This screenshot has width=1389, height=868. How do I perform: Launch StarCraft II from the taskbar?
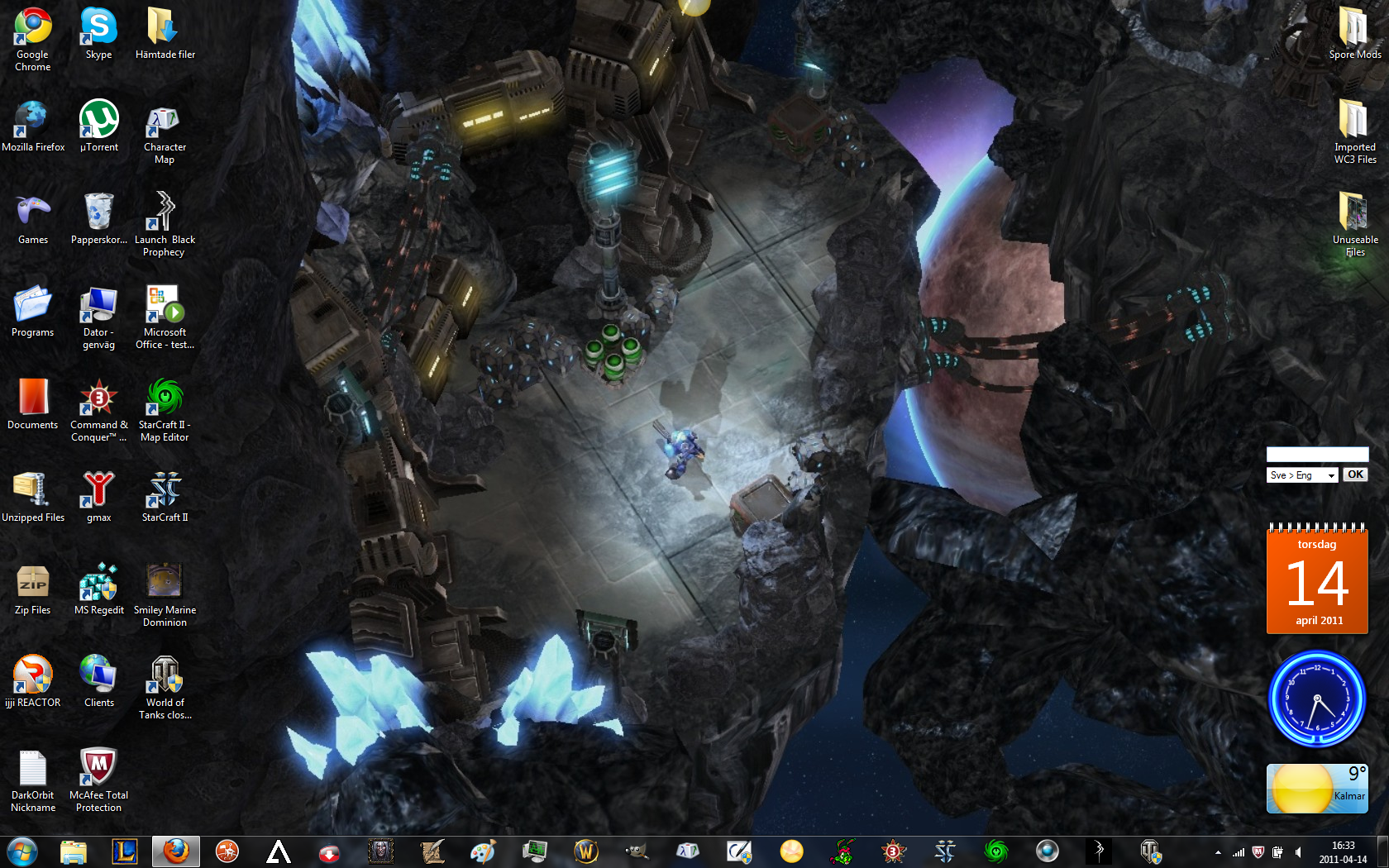pos(945,851)
